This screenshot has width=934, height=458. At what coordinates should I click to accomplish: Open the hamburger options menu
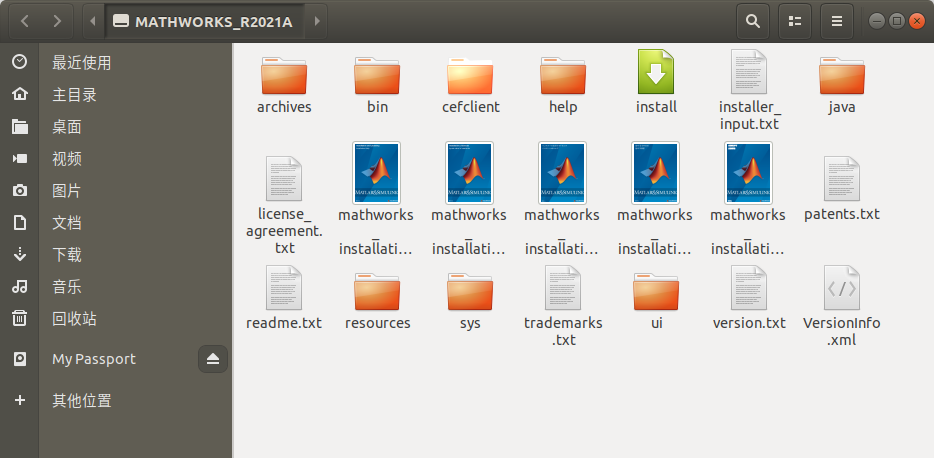pyautogui.click(x=837, y=21)
